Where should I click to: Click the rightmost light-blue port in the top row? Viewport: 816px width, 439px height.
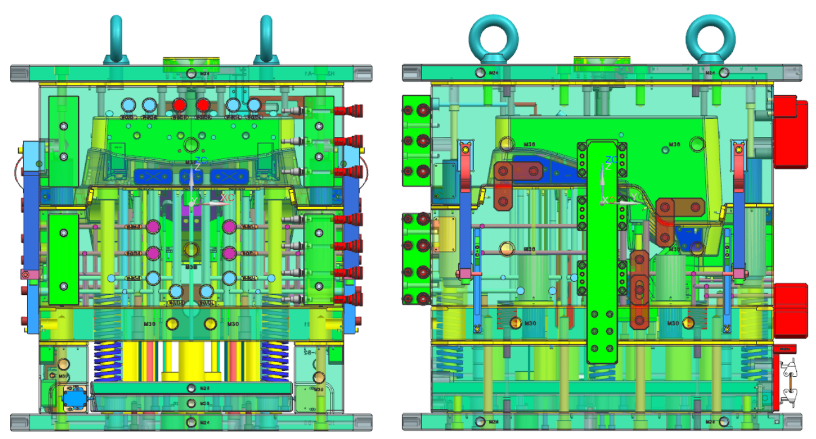pyautogui.click(x=254, y=106)
